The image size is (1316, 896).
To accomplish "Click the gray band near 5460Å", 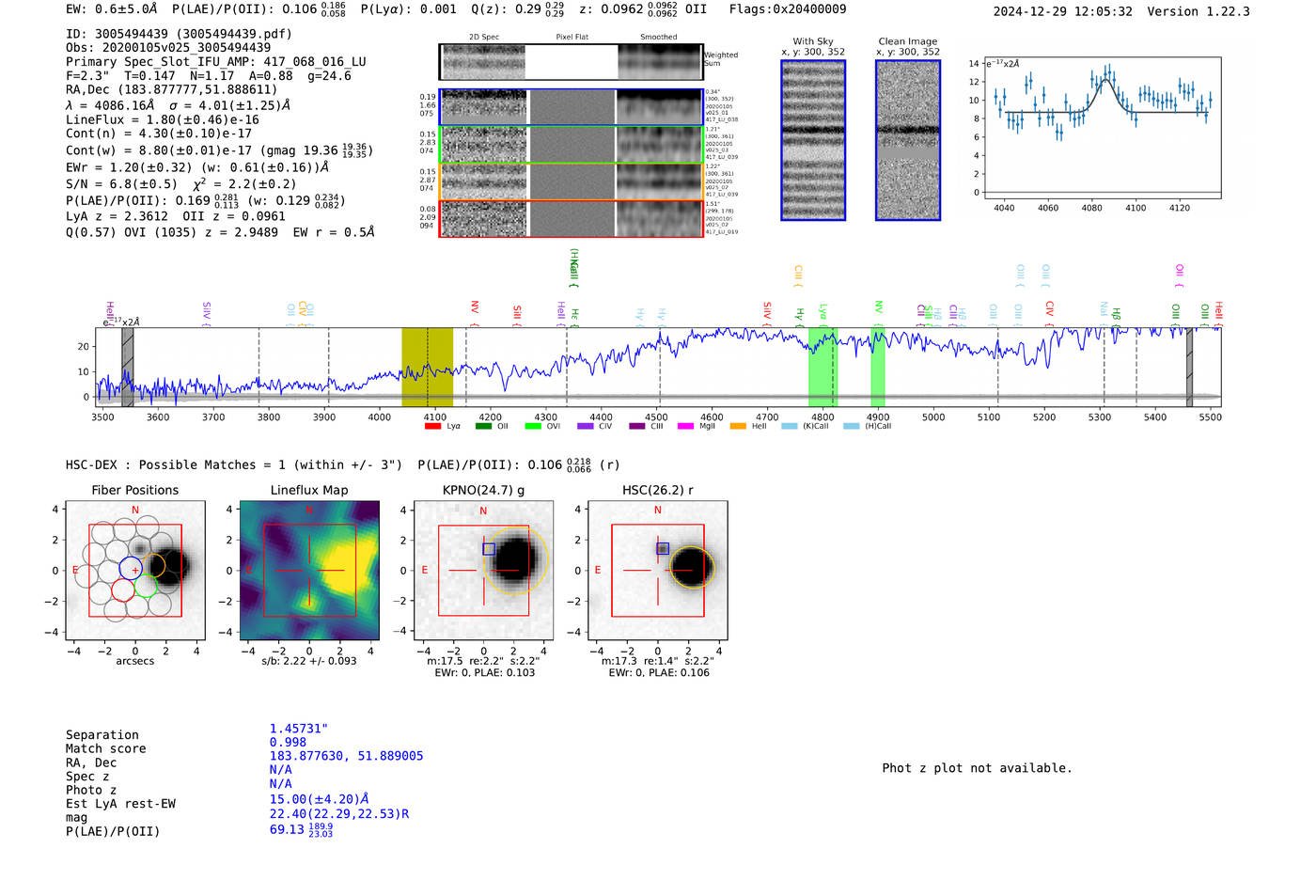I will pos(1189,367).
